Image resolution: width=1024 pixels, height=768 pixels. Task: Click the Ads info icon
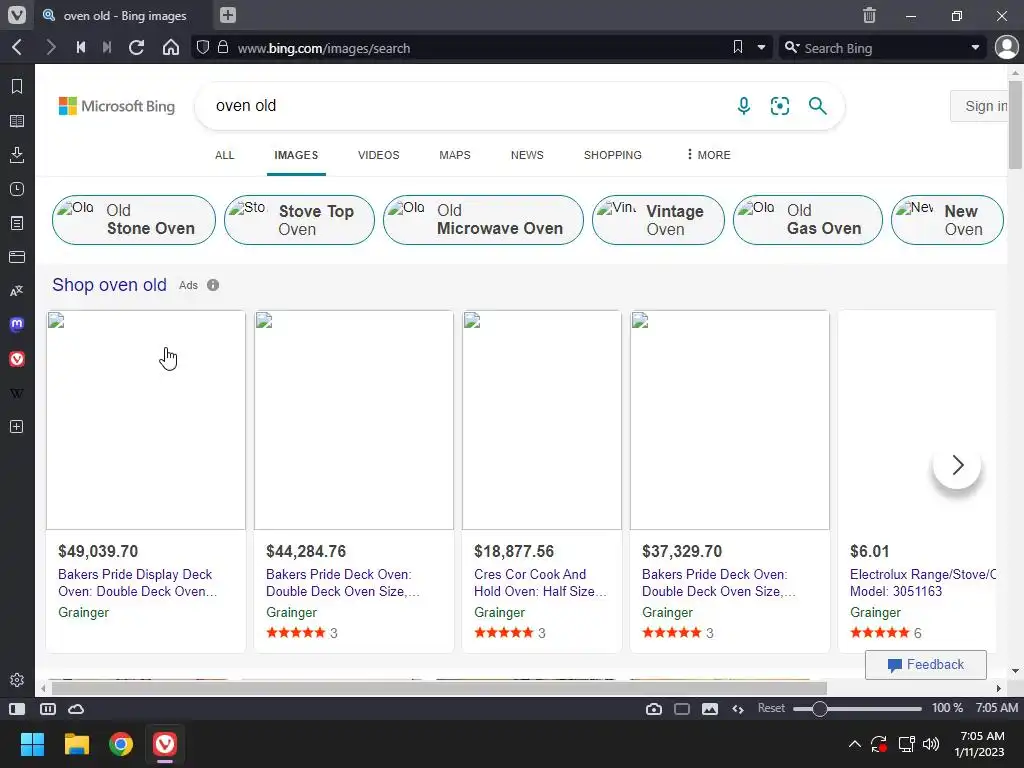(x=213, y=285)
